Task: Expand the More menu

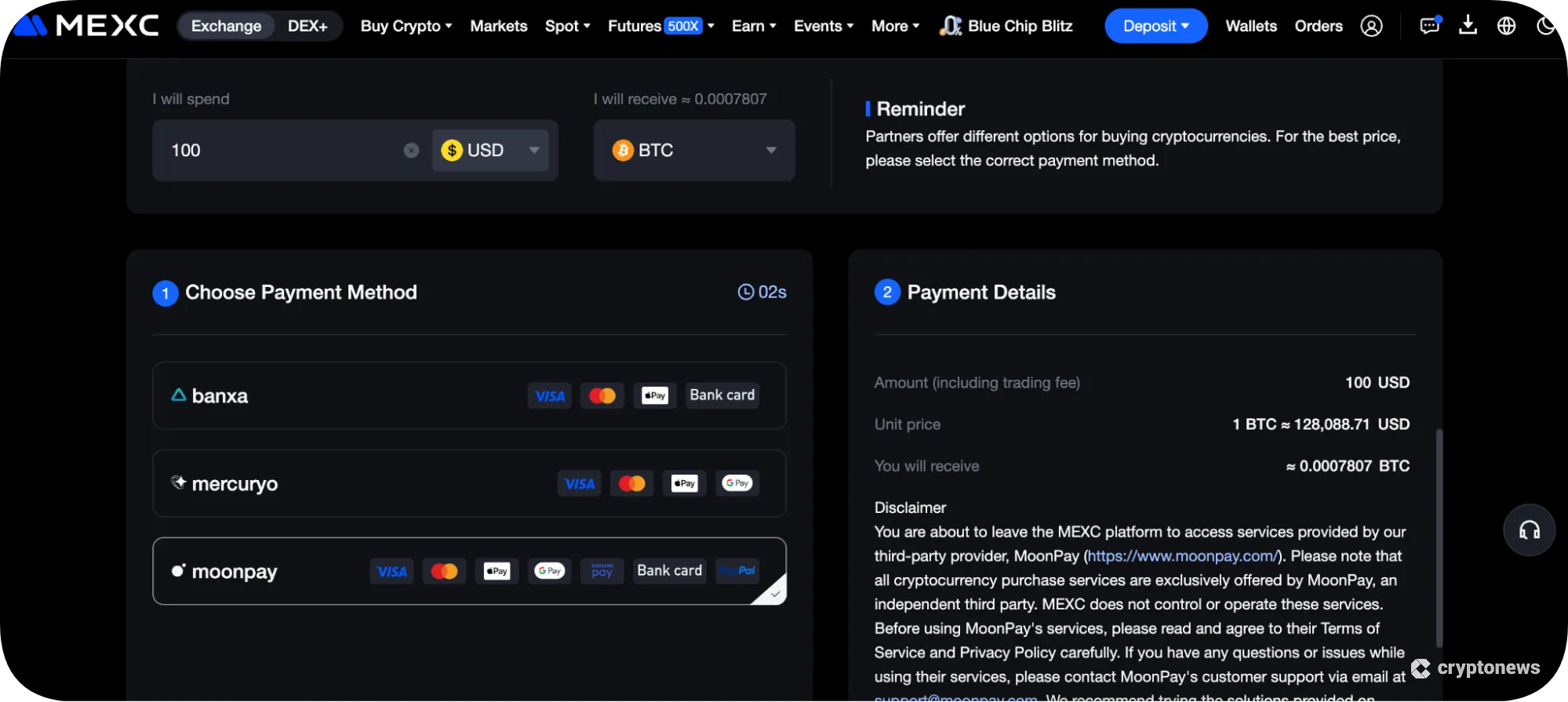Action: (896, 26)
